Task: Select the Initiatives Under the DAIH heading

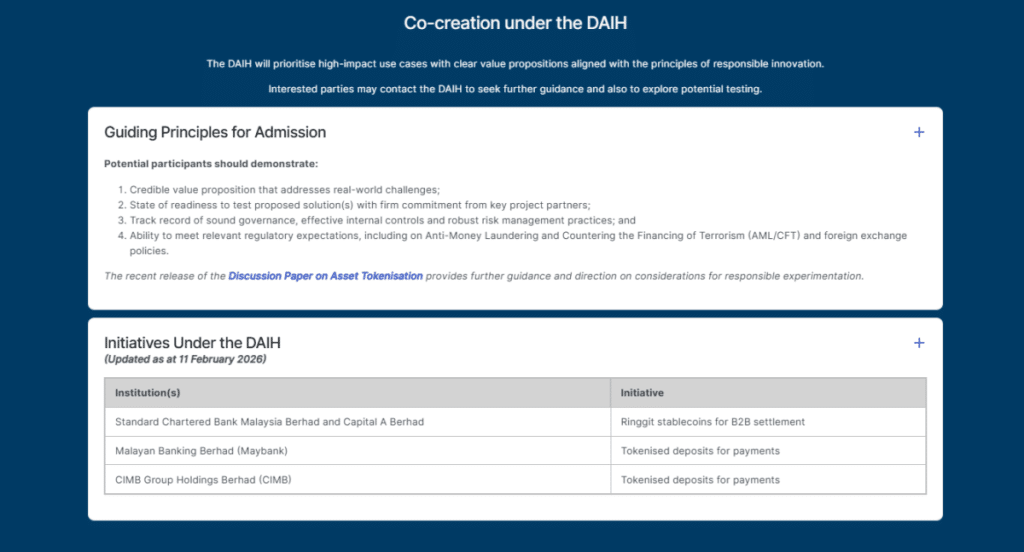Action: point(192,343)
